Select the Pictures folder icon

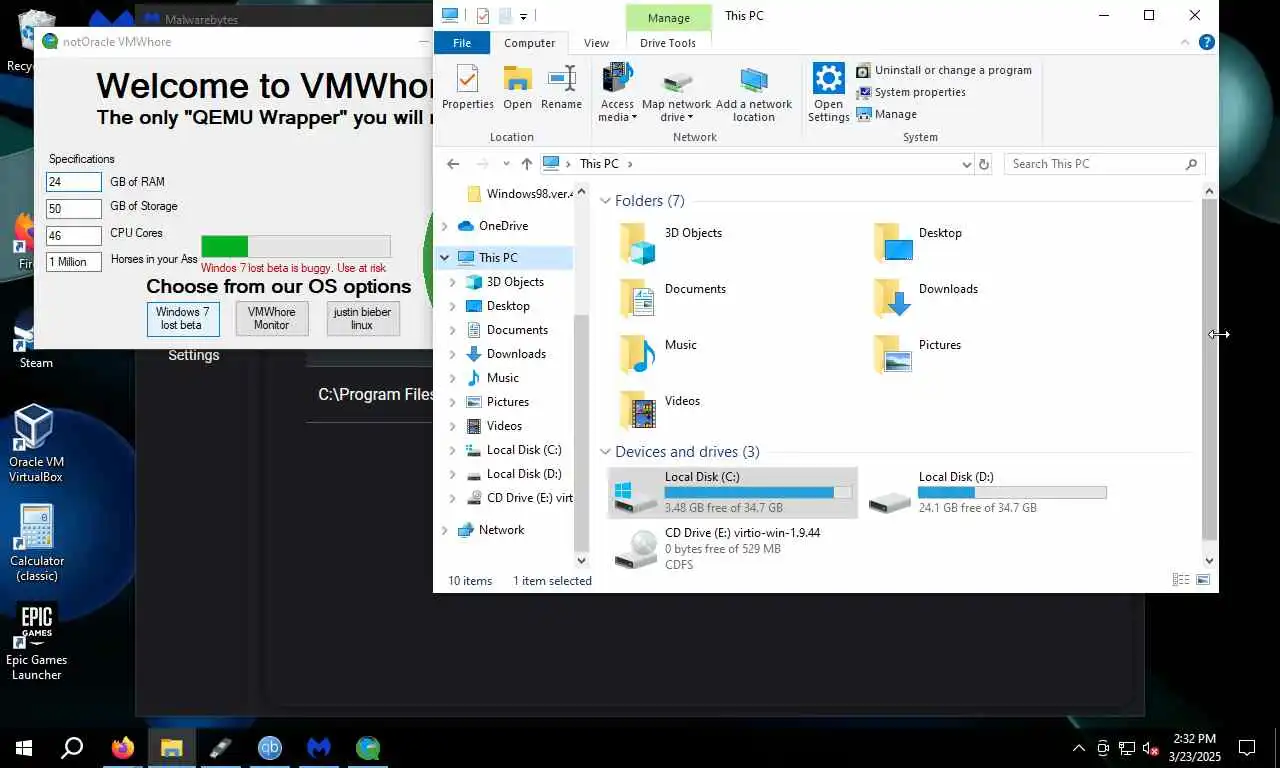[x=893, y=355]
